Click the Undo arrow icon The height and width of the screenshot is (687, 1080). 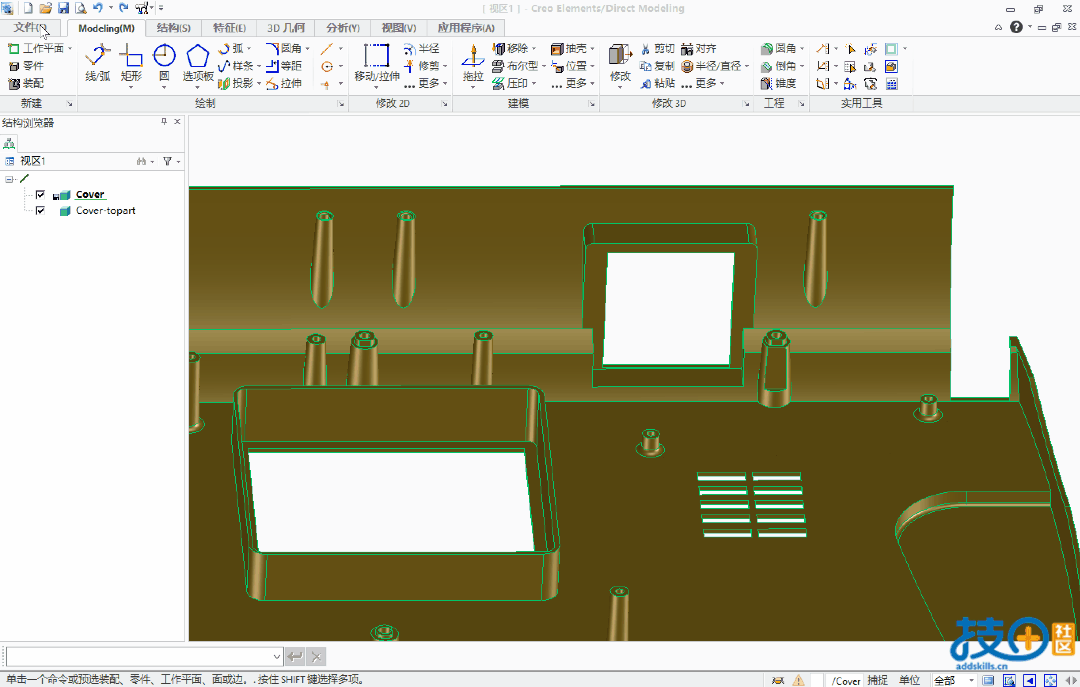point(97,8)
